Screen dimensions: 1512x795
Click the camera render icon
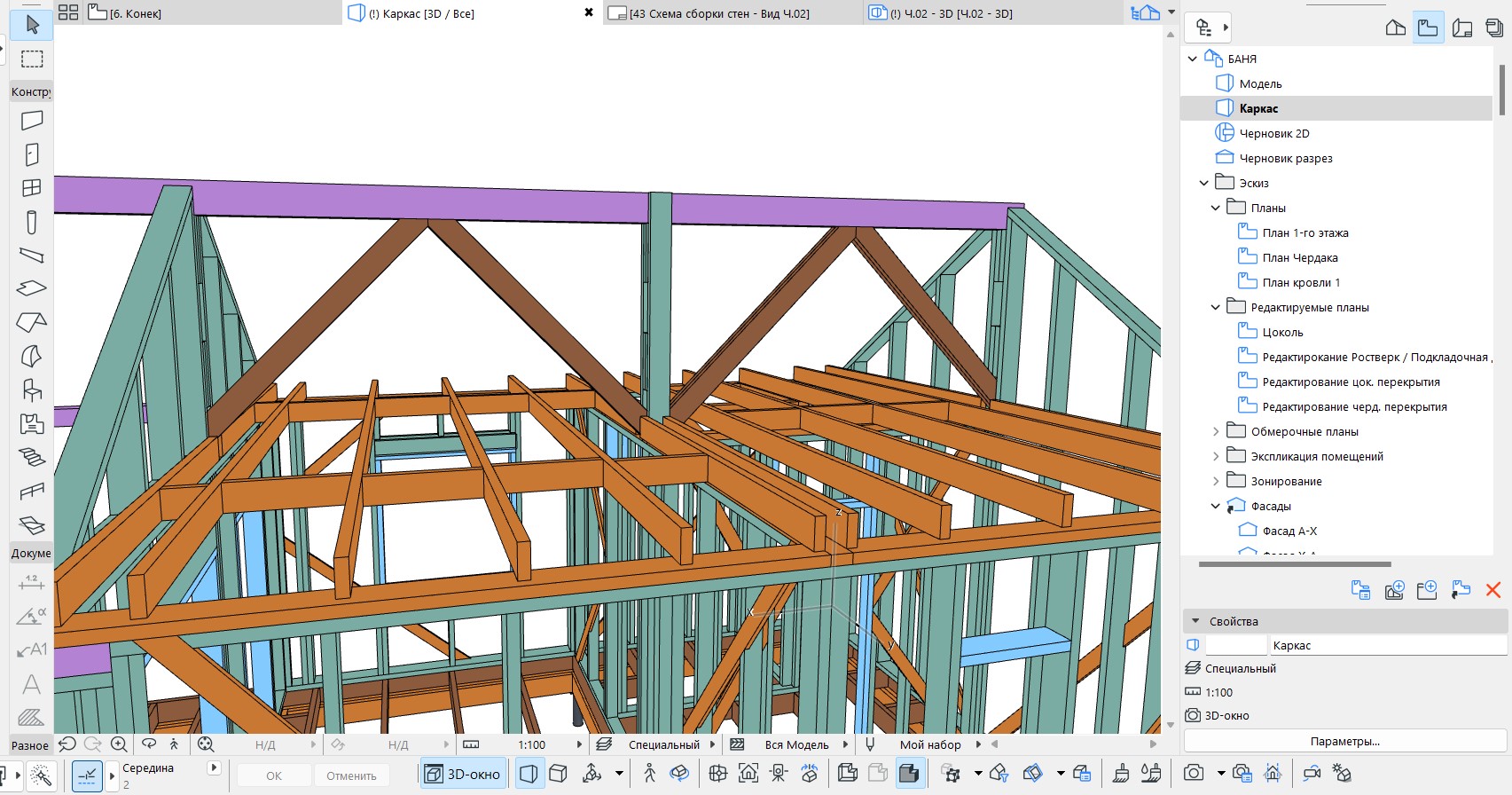(x=1194, y=774)
